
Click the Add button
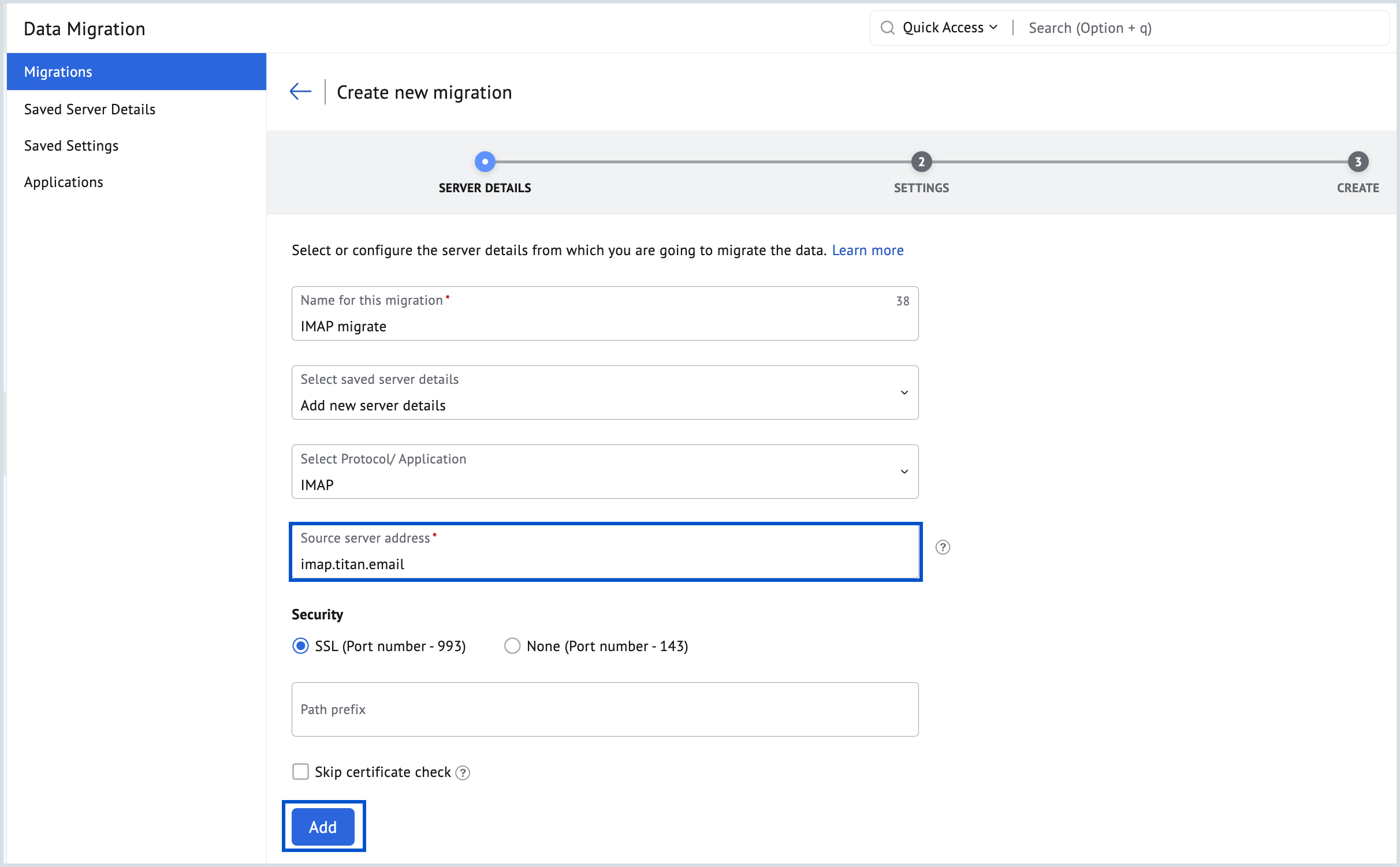pos(323,827)
